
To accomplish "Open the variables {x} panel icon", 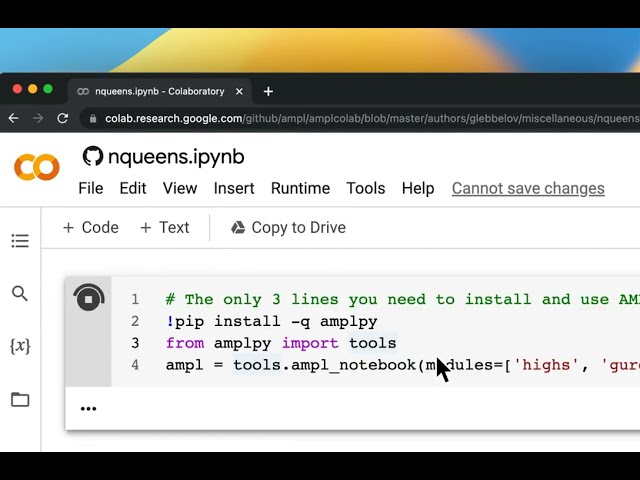I will tap(20, 347).
